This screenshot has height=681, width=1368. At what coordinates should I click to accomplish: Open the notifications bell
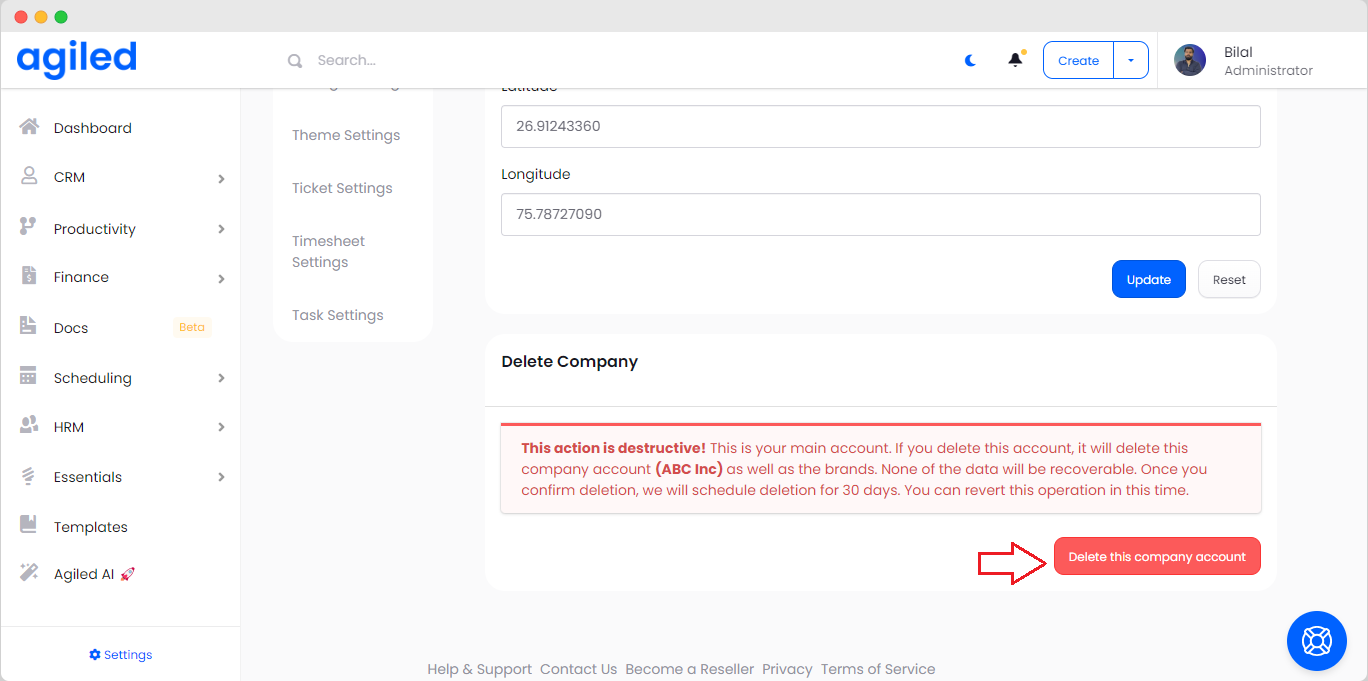point(1015,60)
